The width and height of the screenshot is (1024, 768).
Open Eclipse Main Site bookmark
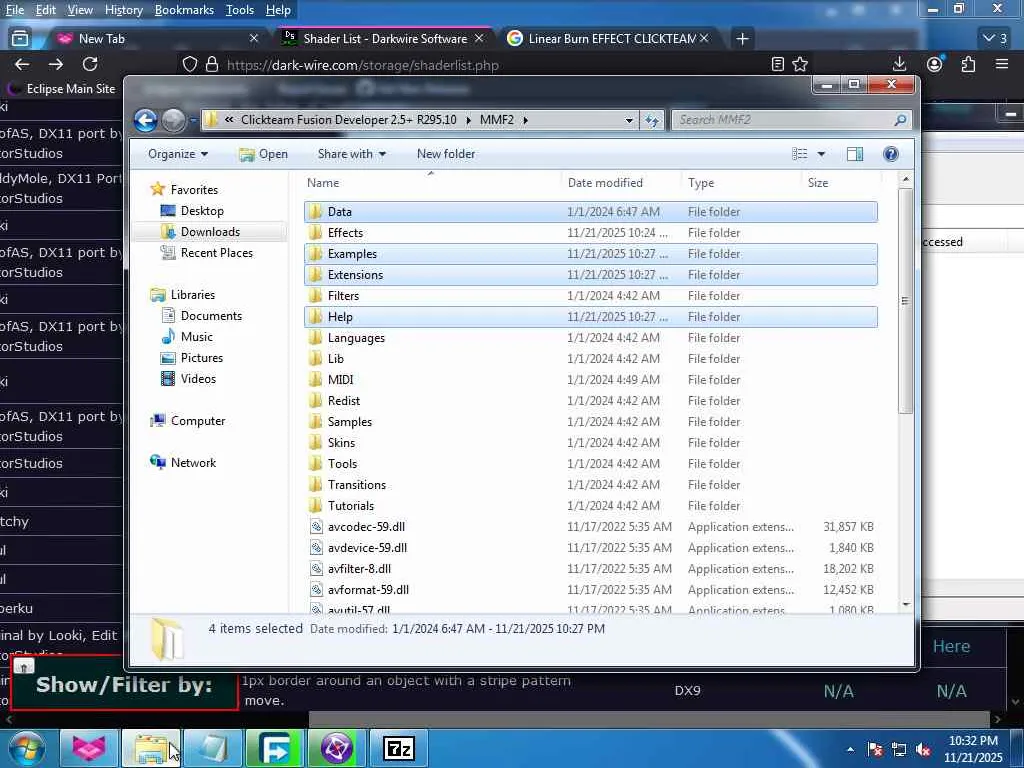point(61,88)
